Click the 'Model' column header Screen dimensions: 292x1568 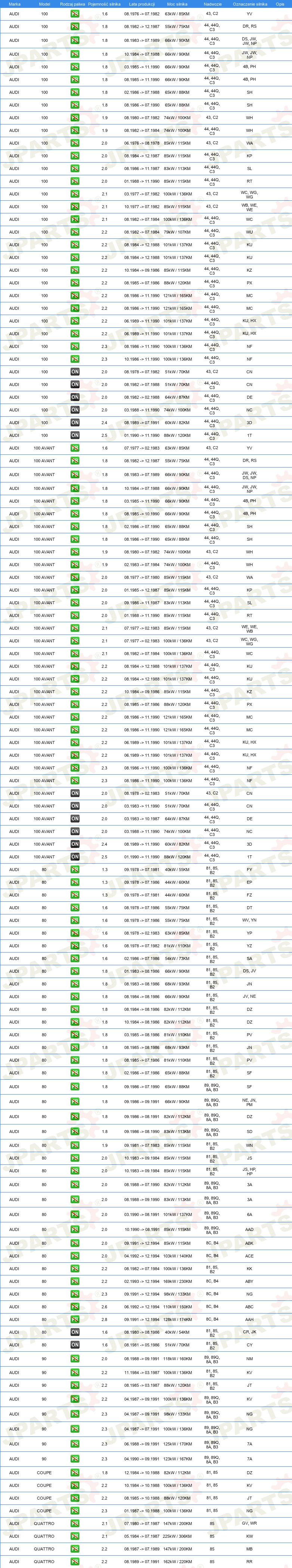(x=44, y=4)
